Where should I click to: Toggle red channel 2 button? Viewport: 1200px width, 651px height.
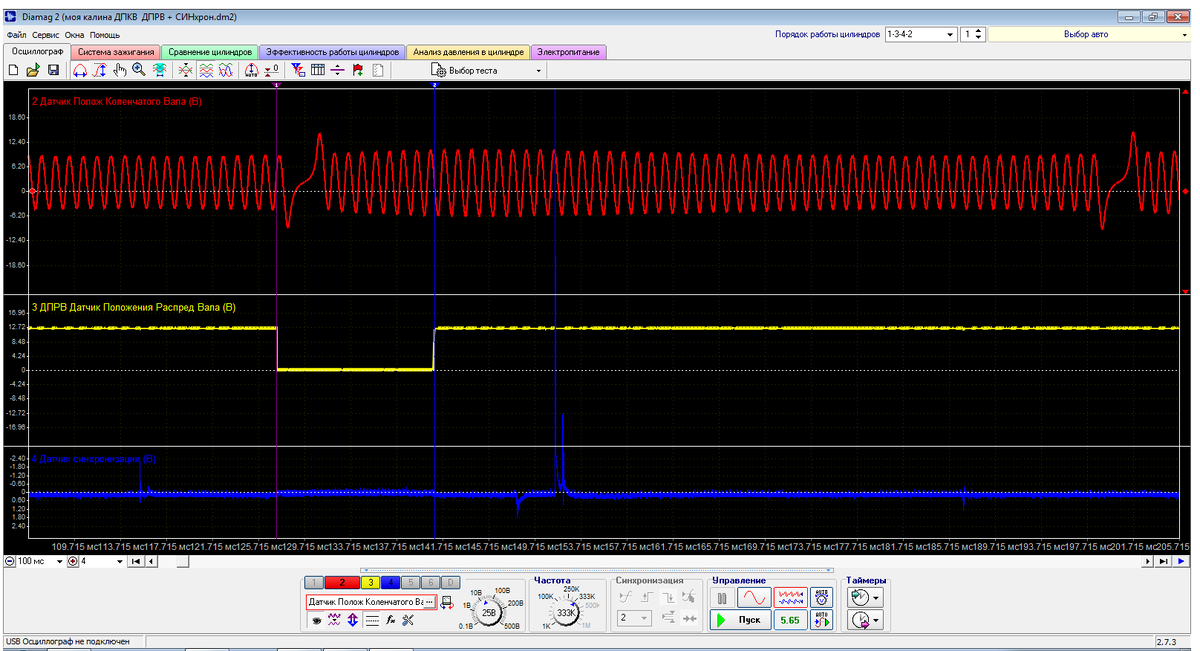[342, 582]
